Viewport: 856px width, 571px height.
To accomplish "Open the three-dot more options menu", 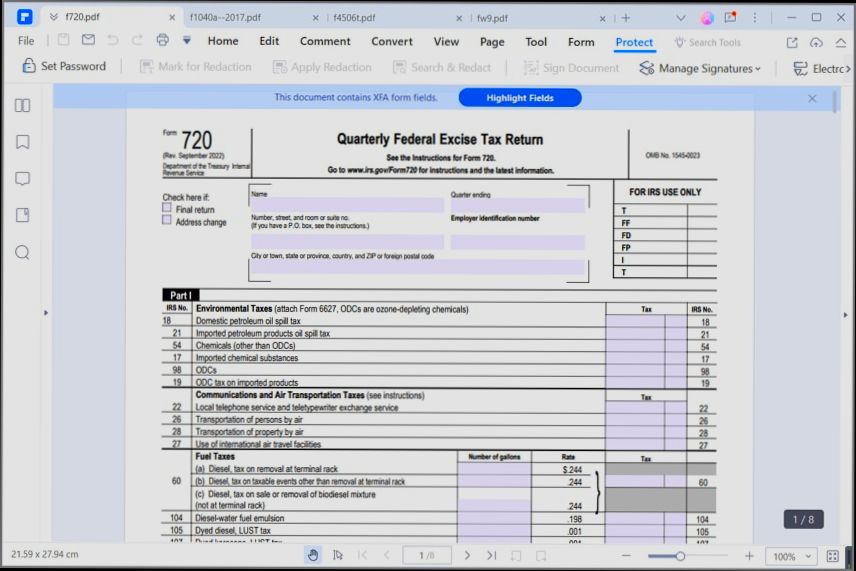I will pyautogui.click(x=754, y=18).
